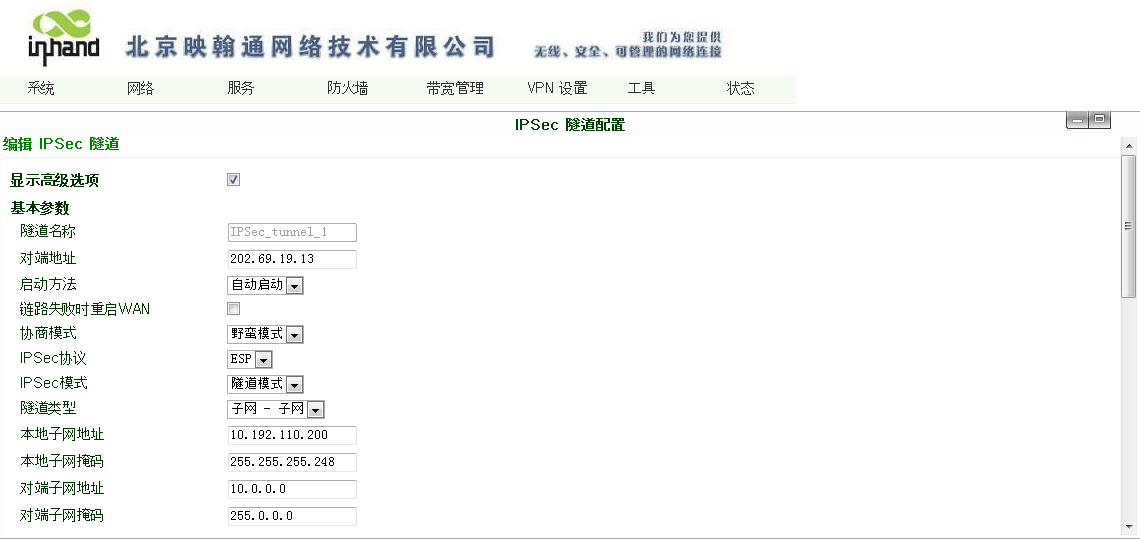Click the panel minimize icon
Image resolution: width=1140 pixels, height=541 pixels.
pos(1078,120)
